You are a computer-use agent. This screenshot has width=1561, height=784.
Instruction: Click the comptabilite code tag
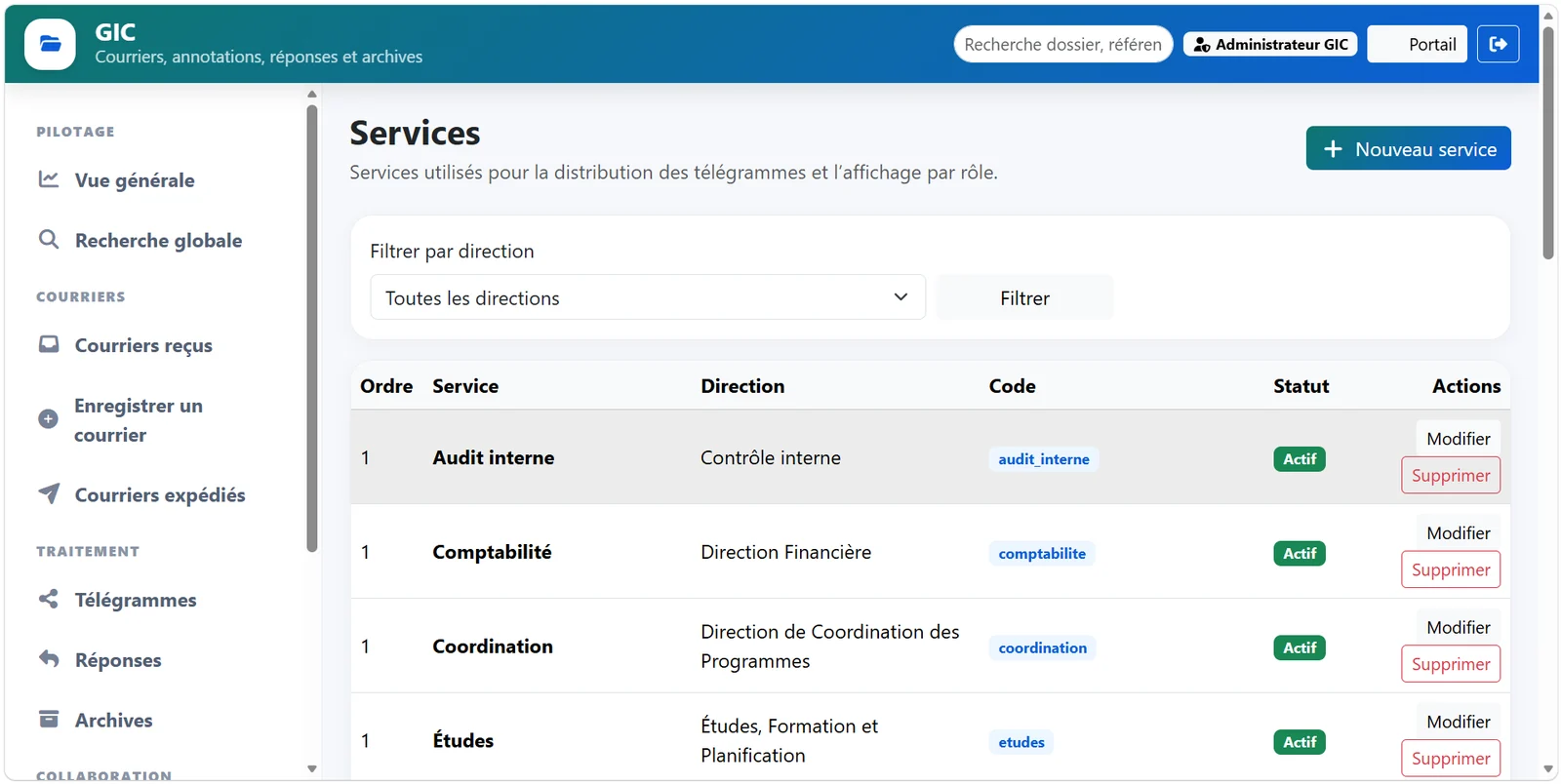point(1041,554)
